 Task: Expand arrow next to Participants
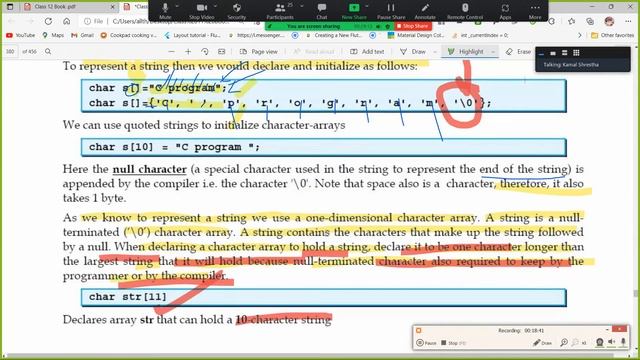(x=302, y=7)
